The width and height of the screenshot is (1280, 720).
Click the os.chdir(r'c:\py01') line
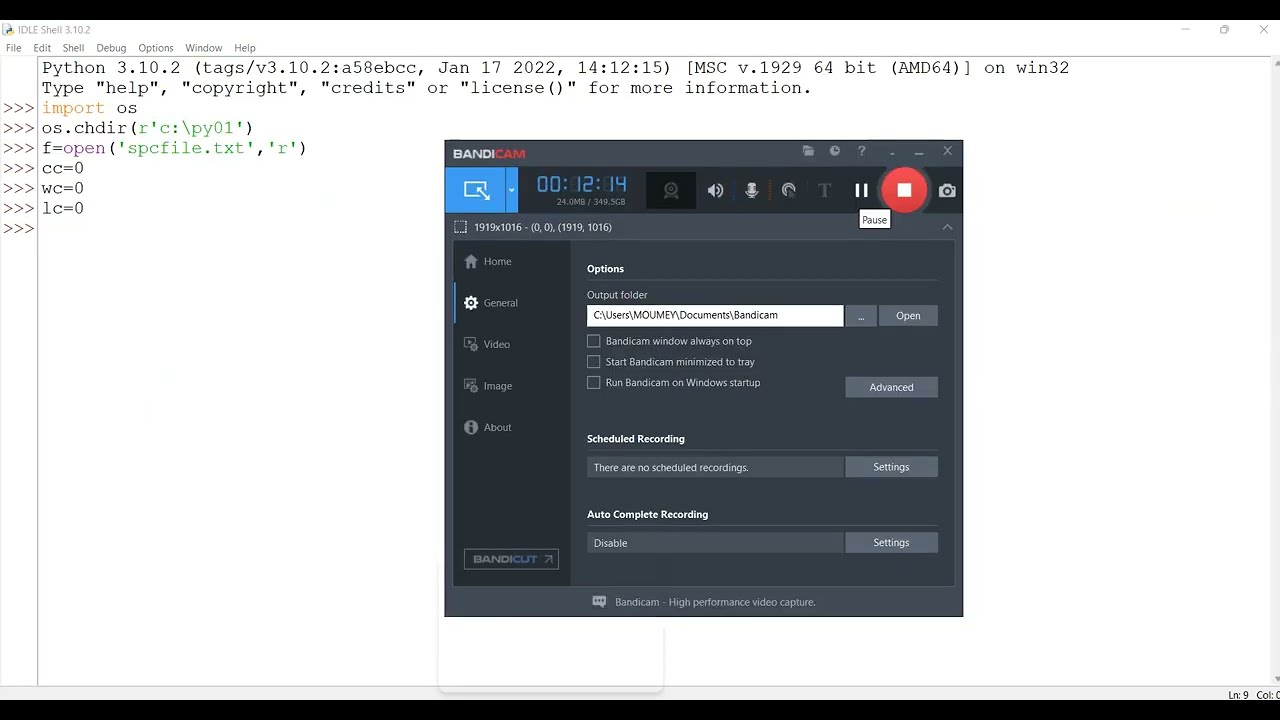[x=147, y=128]
